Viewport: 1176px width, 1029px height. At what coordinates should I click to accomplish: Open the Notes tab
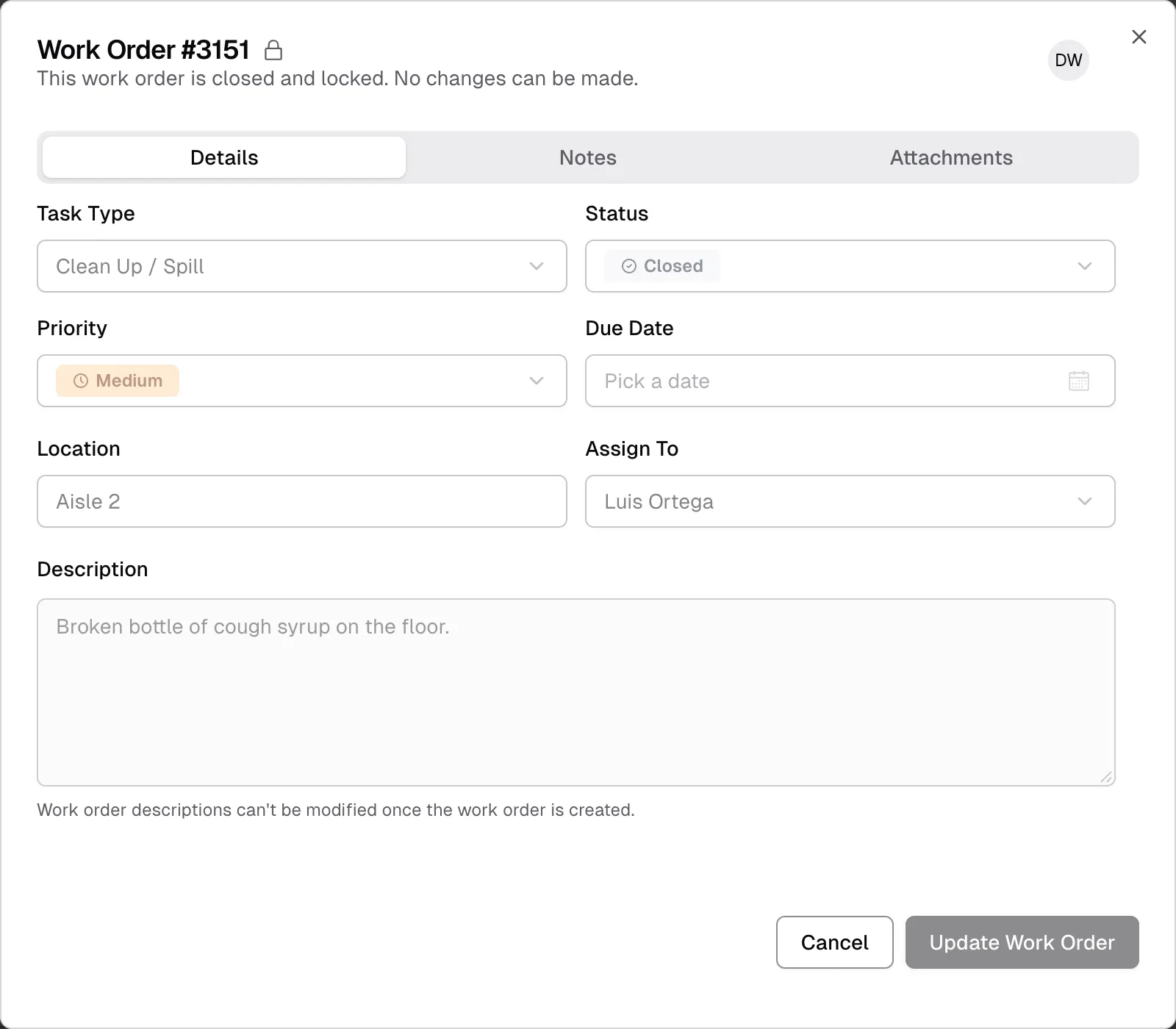point(588,157)
